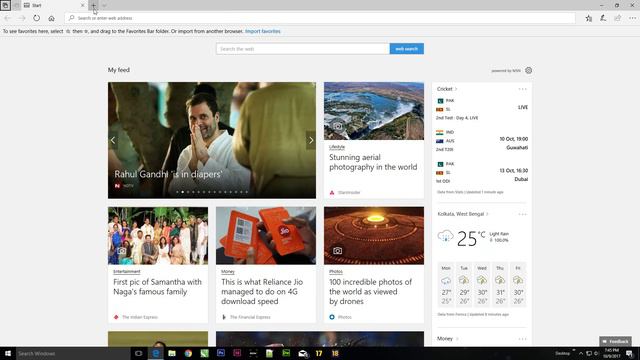This screenshot has width=640, height=360.
Task: Go to the Home page icon
Action: point(51,18)
